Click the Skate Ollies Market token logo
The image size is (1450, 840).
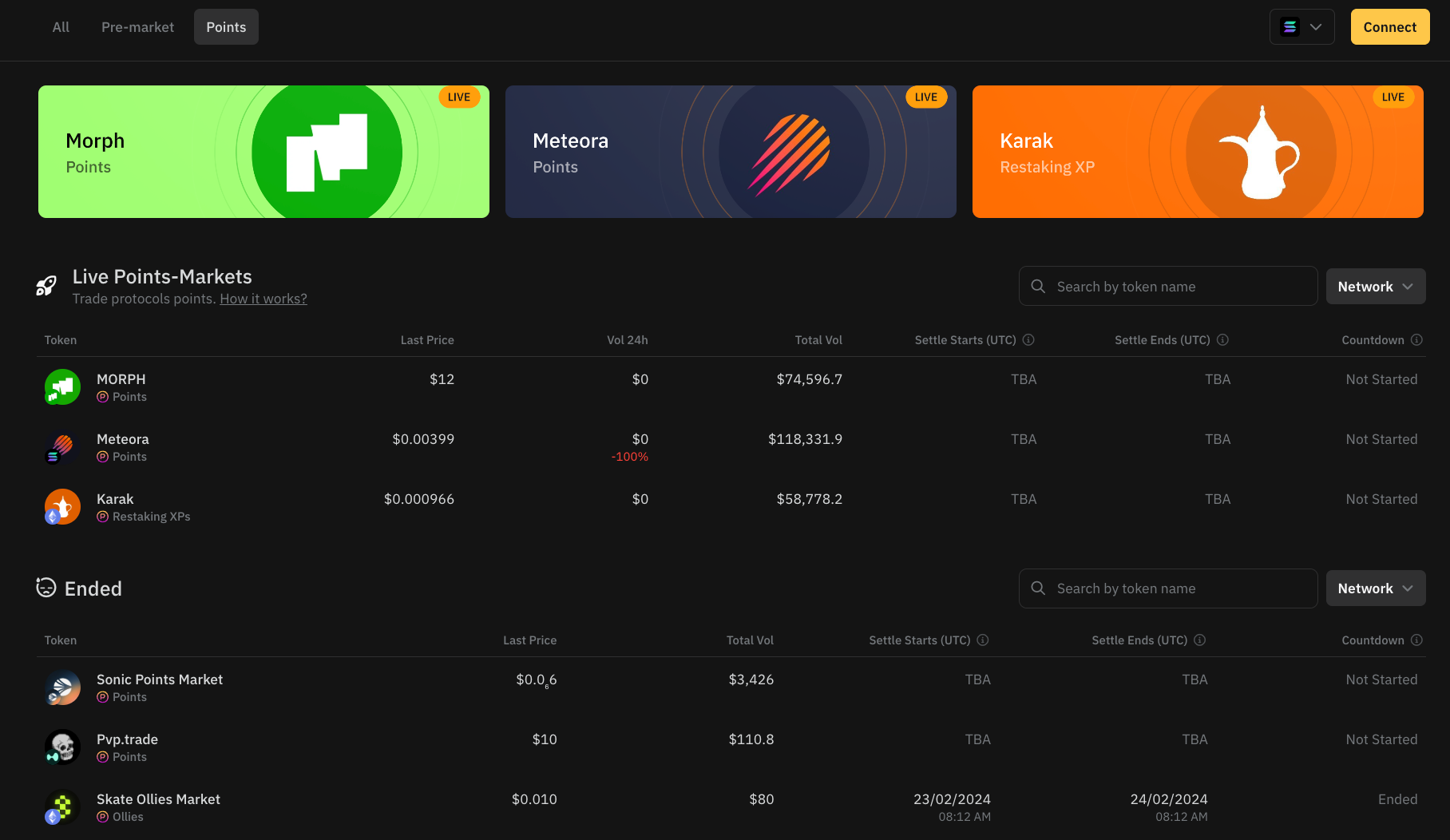click(x=62, y=807)
